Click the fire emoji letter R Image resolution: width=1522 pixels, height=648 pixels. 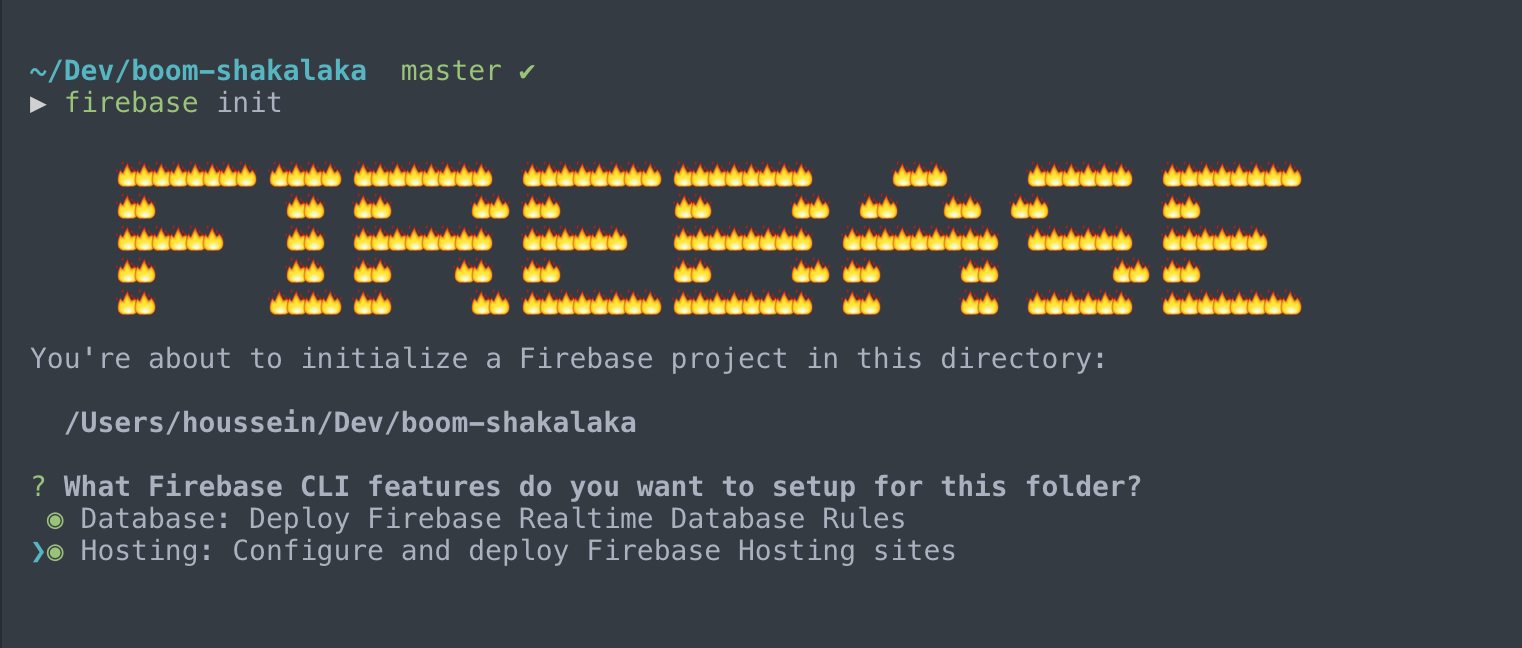431,240
